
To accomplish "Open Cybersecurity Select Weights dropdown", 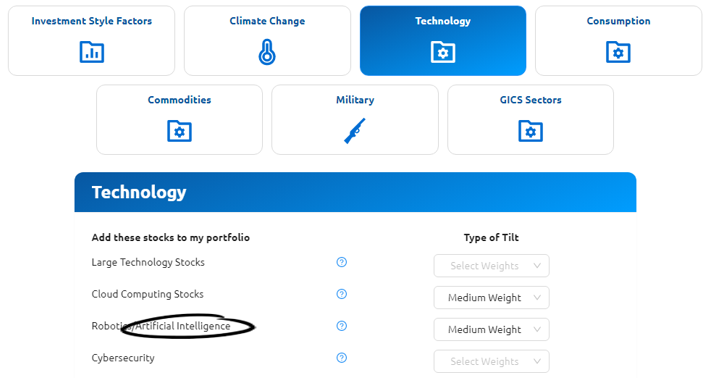I will click(x=491, y=361).
